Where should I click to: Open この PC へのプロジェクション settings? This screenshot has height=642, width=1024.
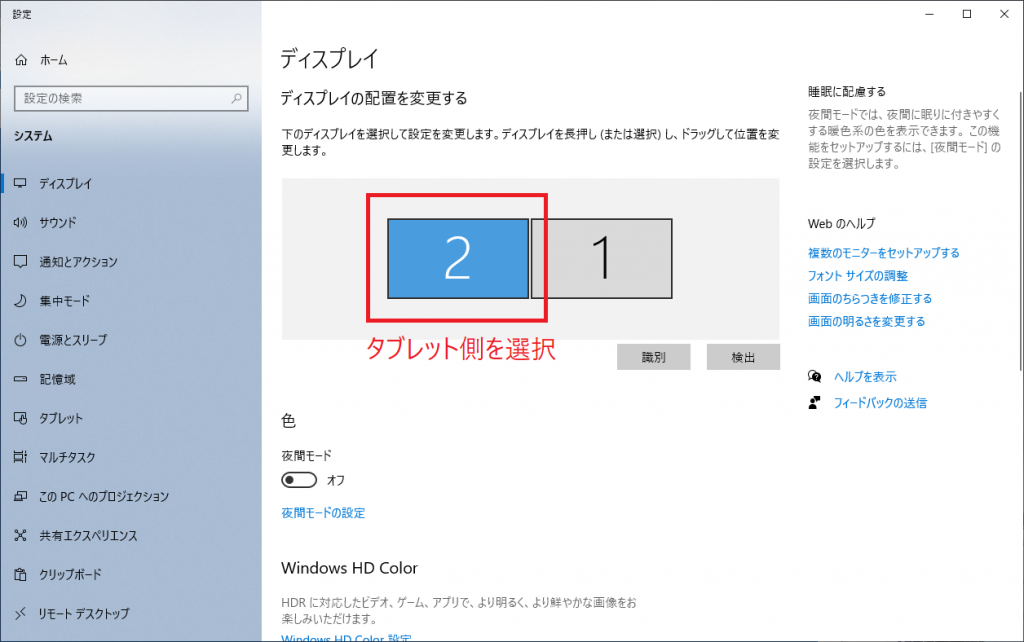104,496
